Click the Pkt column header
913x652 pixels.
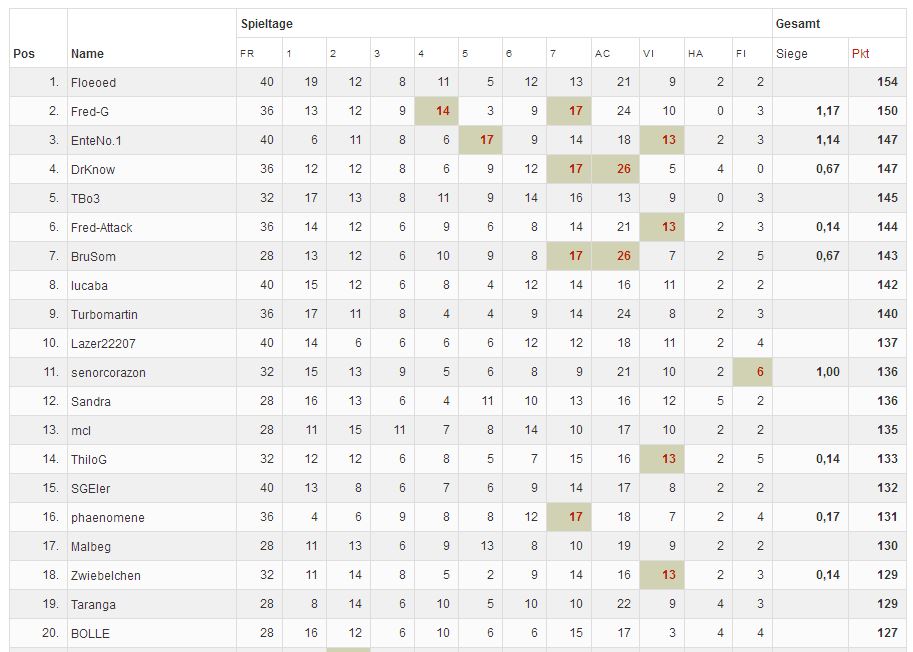pos(860,54)
